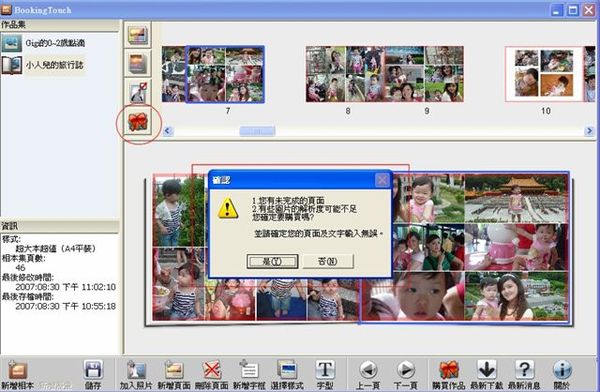This screenshot has width=600, height=392.
Task: Minimize the BookingTouch window
Action: (557, 10)
